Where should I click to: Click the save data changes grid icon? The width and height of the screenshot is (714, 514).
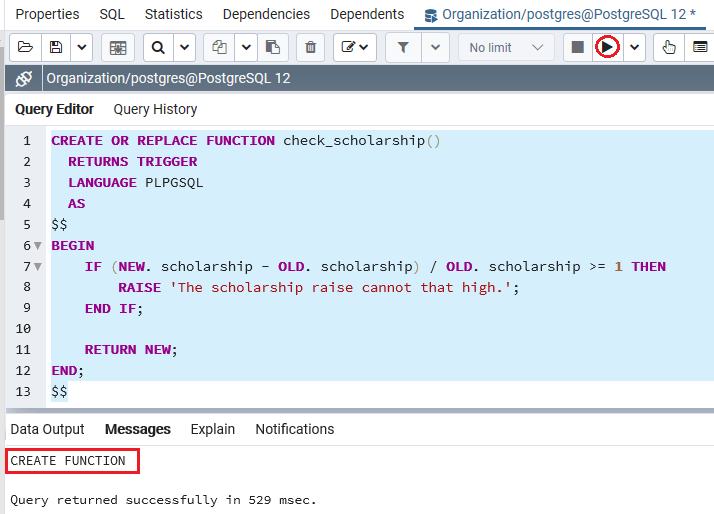[x=118, y=47]
